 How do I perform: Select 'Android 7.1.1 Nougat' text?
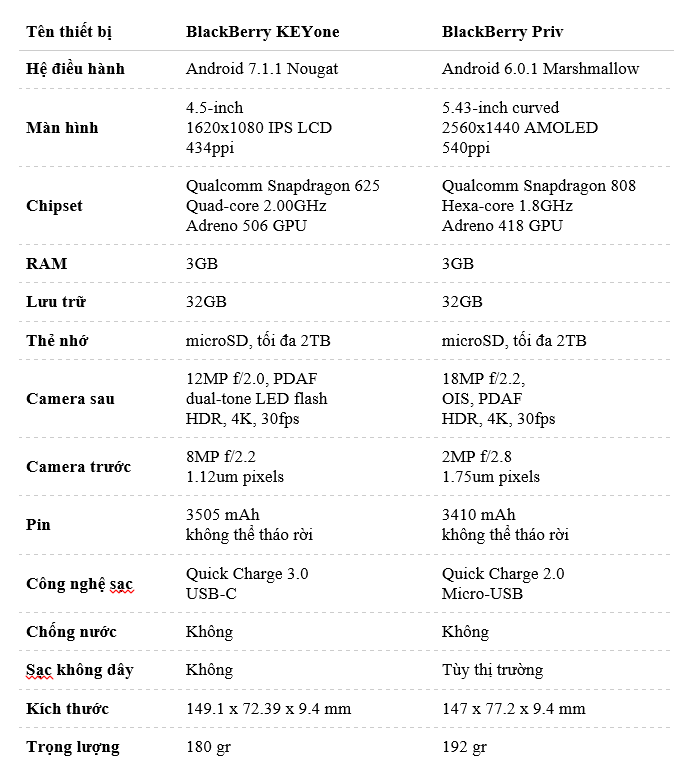click(x=262, y=69)
